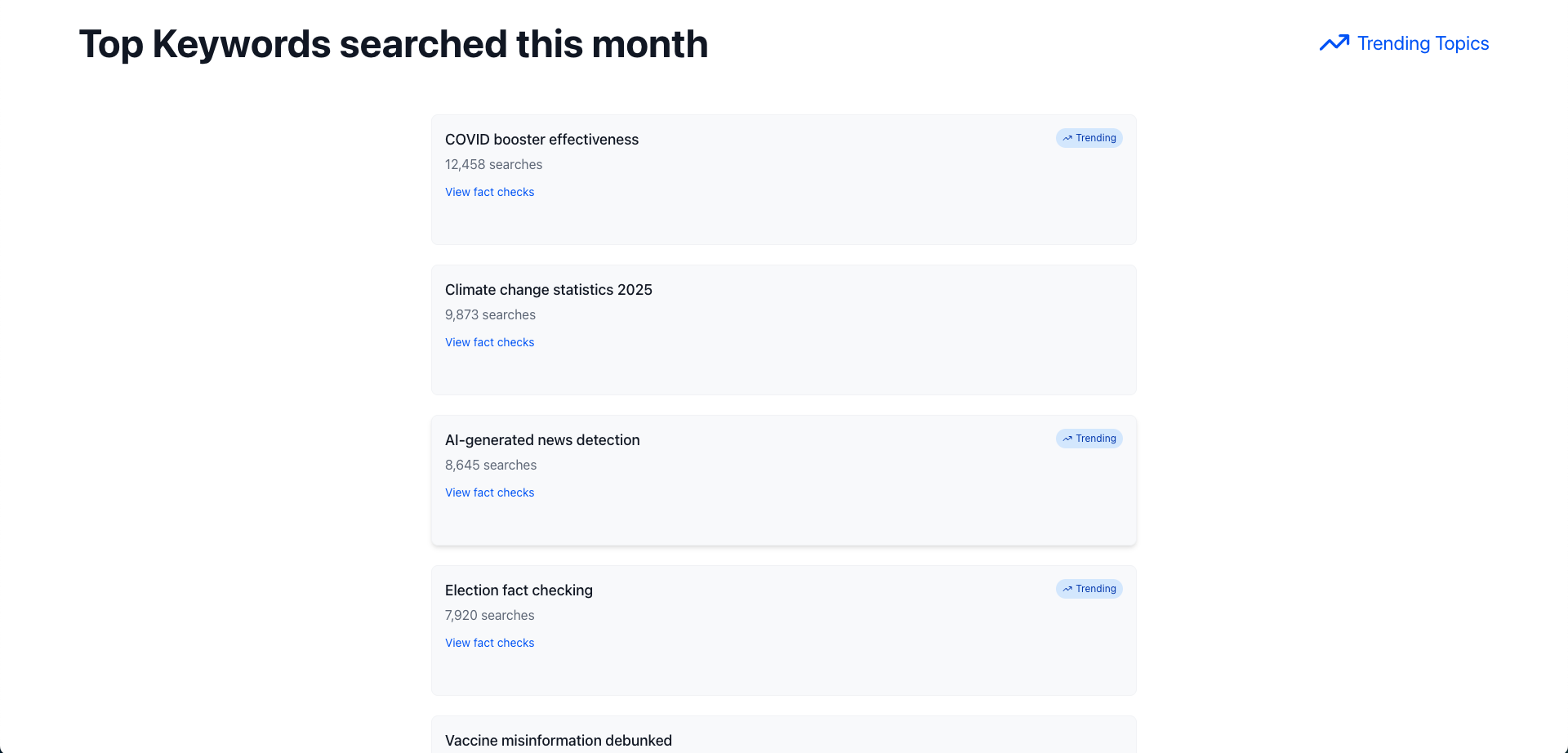Image resolution: width=1568 pixels, height=753 pixels.
Task: Click Trending label text on COVID booster card
Action: coord(1095,138)
